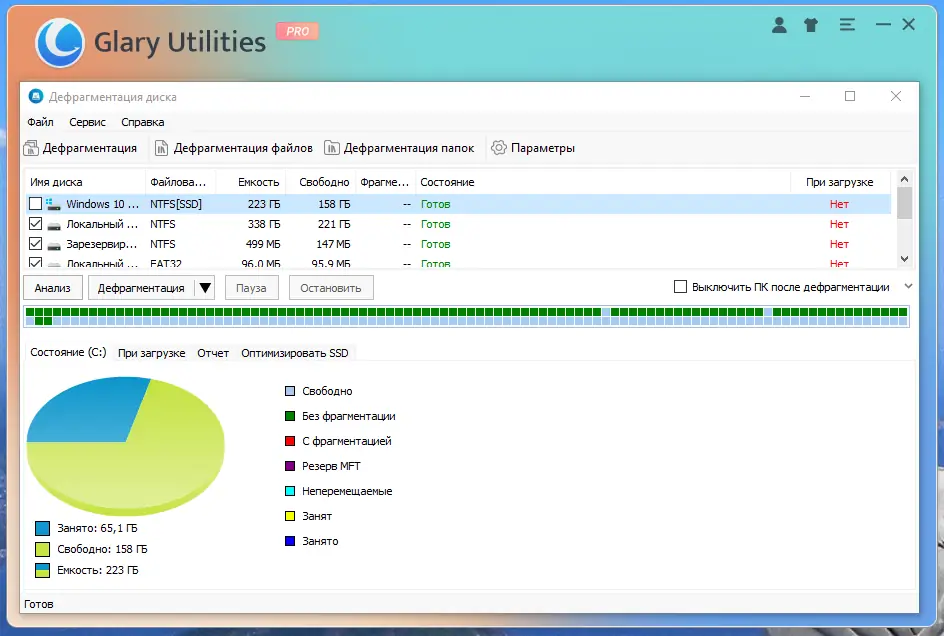The height and width of the screenshot is (636, 944).
Task: Expand the chevron beside shutdown option
Action: click(x=908, y=287)
